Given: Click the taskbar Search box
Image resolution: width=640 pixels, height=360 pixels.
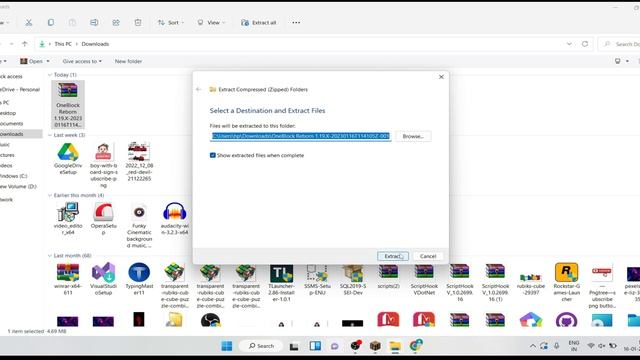Looking at the screenshot, I should (261, 346).
